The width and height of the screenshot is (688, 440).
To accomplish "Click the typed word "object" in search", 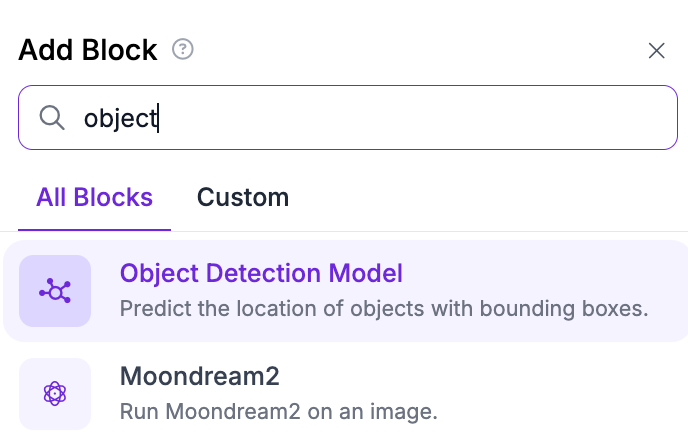I will tap(120, 118).
